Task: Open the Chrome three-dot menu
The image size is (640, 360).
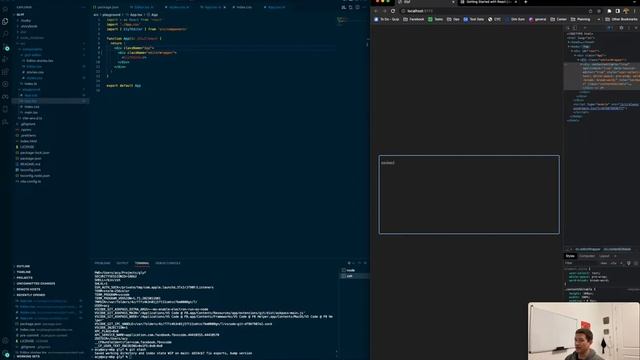Action: 635,11
